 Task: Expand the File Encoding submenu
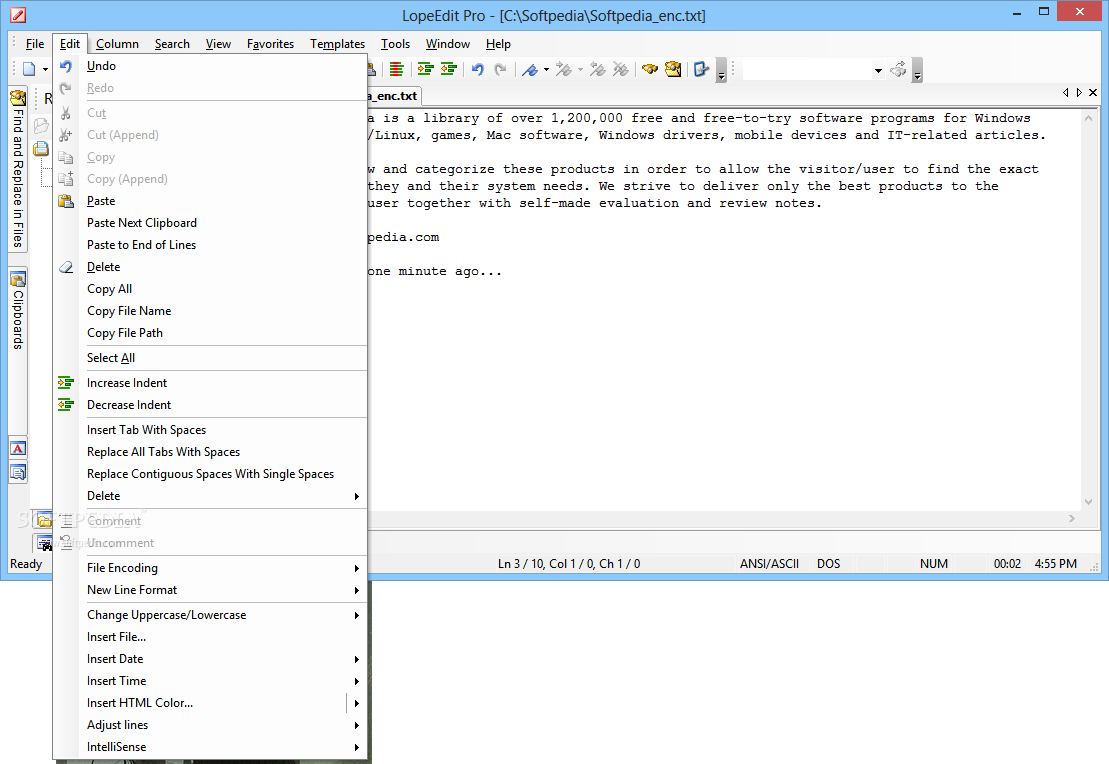coord(210,568)
